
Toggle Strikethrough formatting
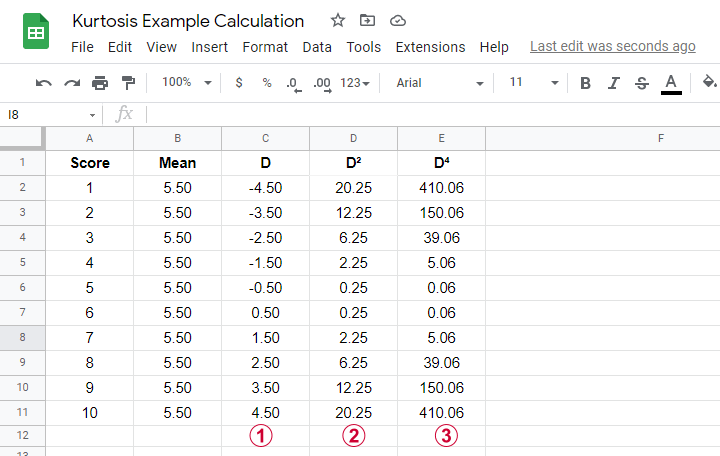click(642, 83)
